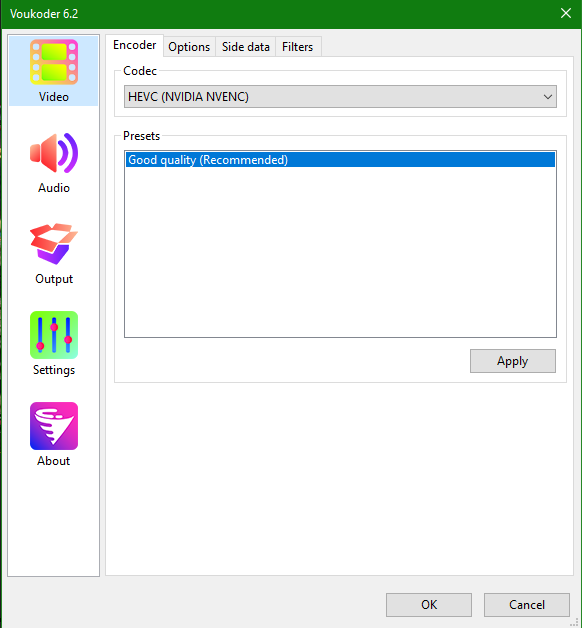Click the Cancel button
This screenshot has width=582, height=628.
coord(527,605)
